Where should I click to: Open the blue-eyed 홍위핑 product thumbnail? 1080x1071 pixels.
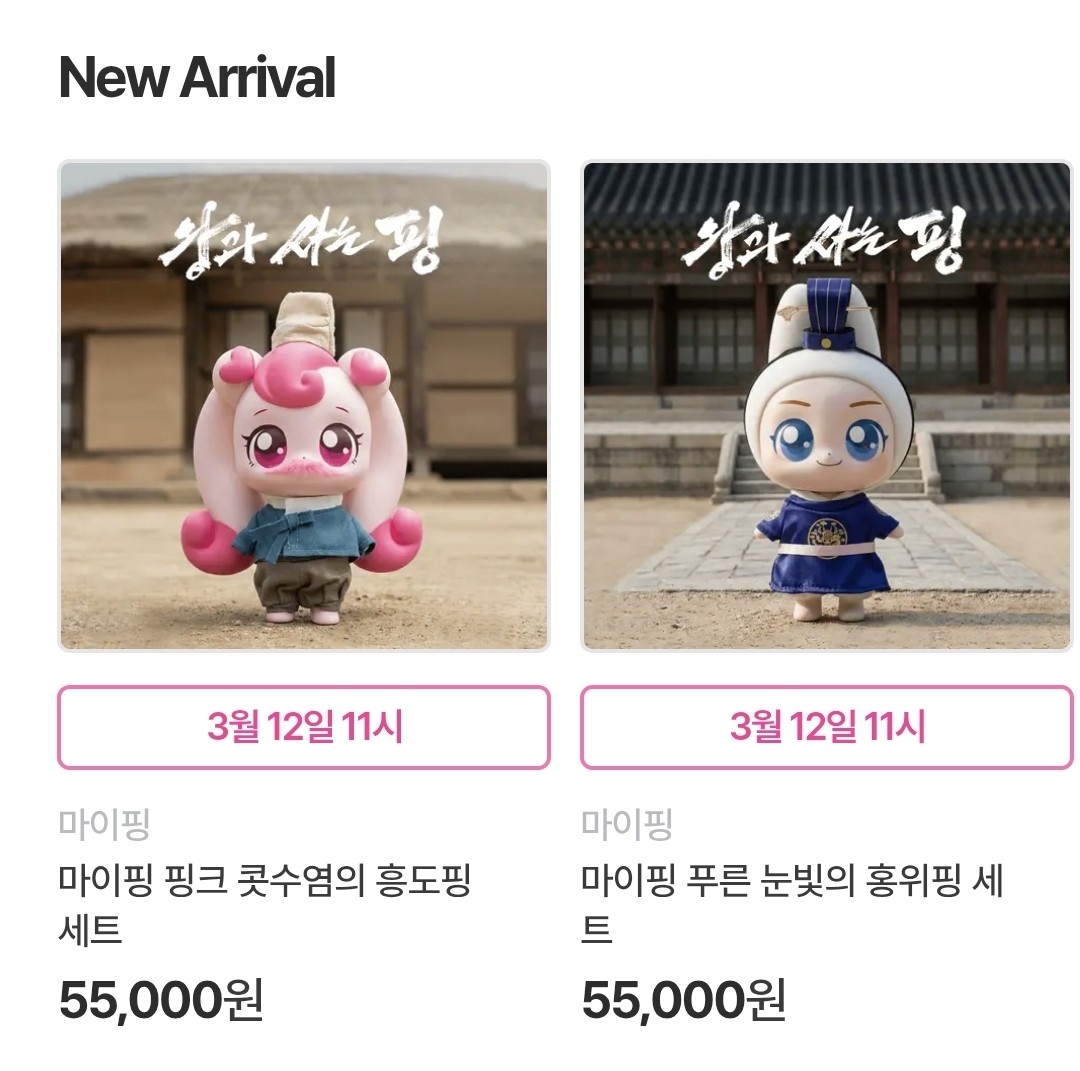pos(827,406)
